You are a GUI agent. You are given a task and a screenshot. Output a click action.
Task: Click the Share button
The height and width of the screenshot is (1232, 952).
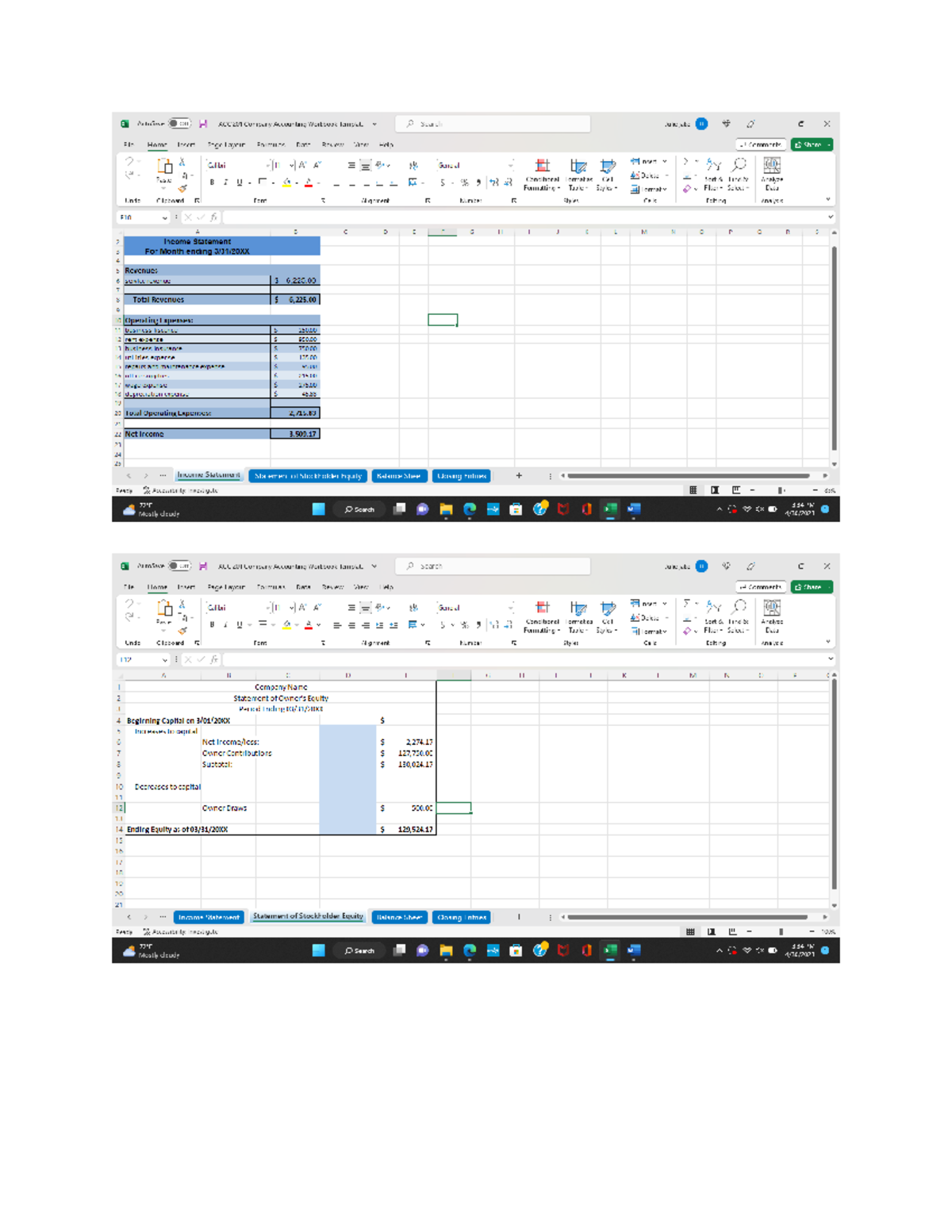pos(809,145)
